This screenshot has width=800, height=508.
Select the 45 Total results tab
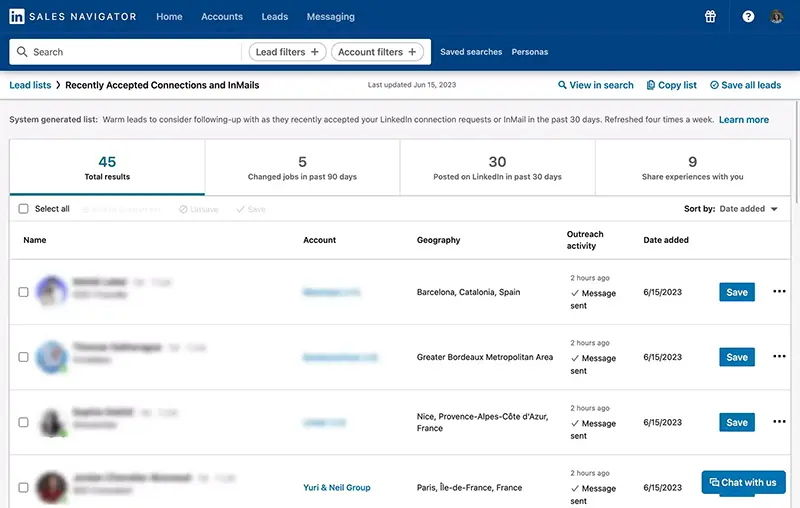[x=107, y=167]
